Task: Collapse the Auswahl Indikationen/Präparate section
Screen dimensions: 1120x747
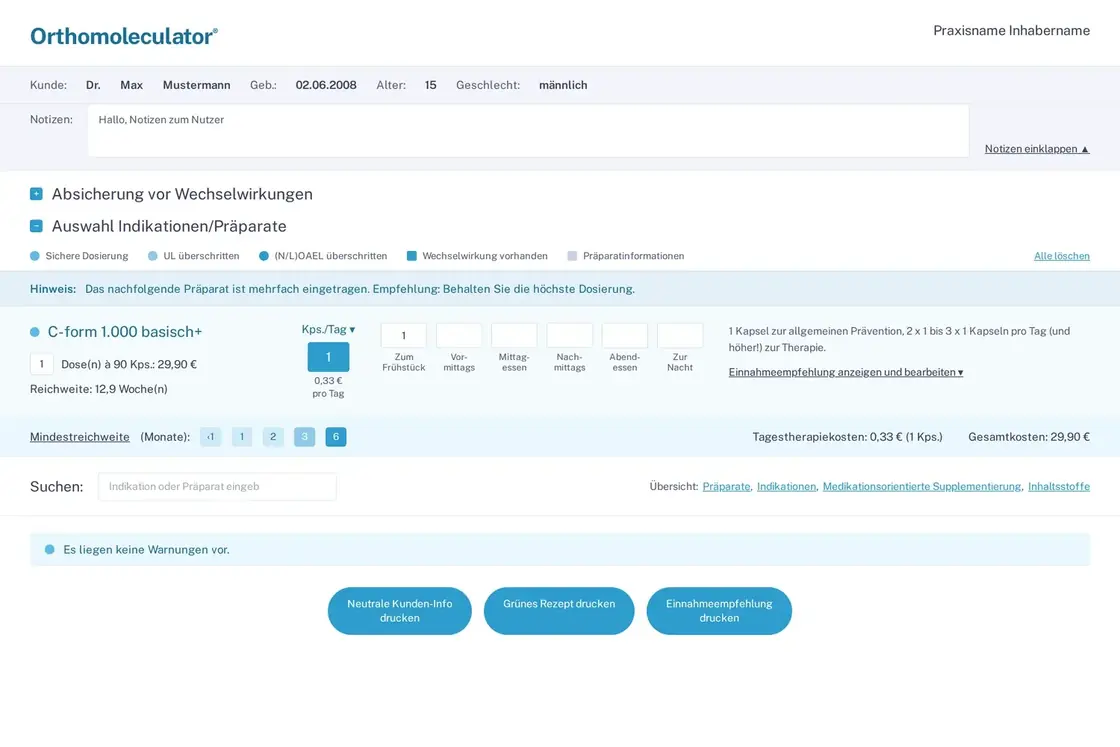Action: tap(36, 226)
